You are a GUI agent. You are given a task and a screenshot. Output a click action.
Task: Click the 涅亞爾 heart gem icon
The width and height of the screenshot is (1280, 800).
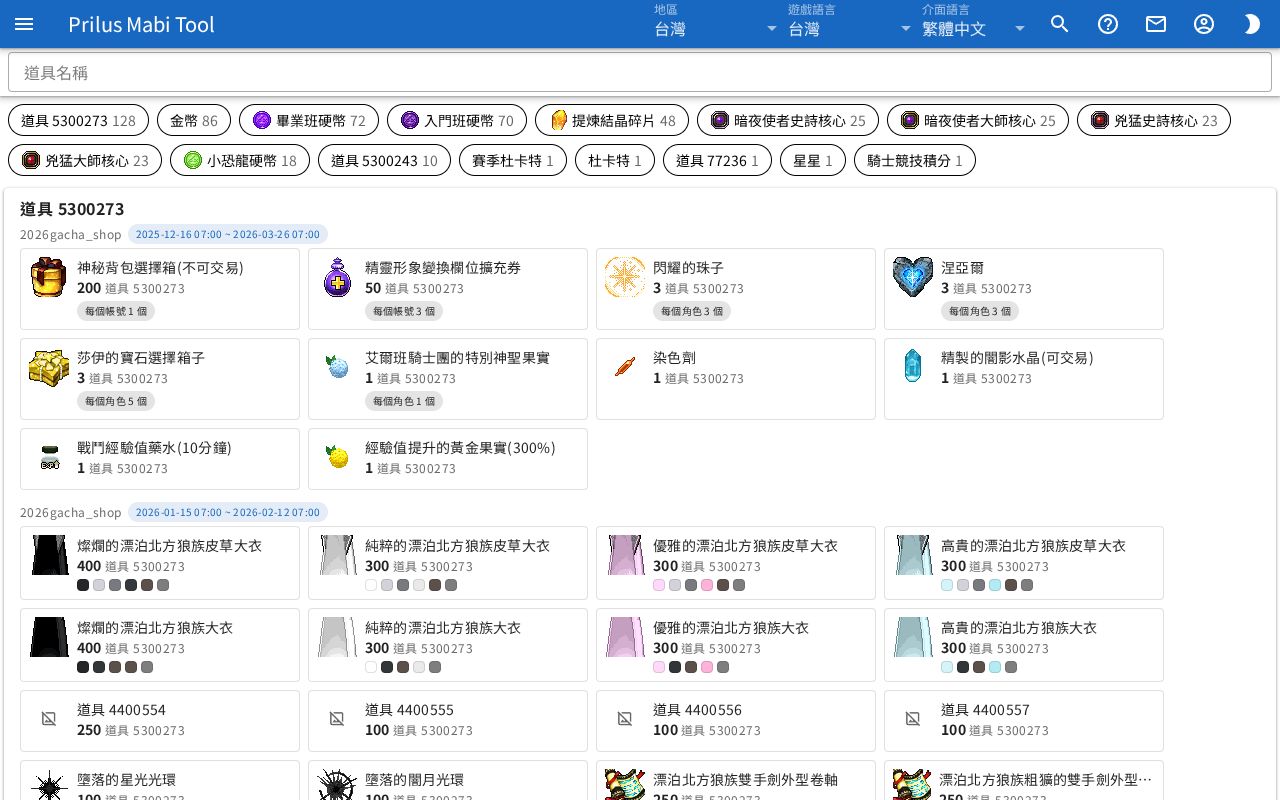[x=912, y=277]
